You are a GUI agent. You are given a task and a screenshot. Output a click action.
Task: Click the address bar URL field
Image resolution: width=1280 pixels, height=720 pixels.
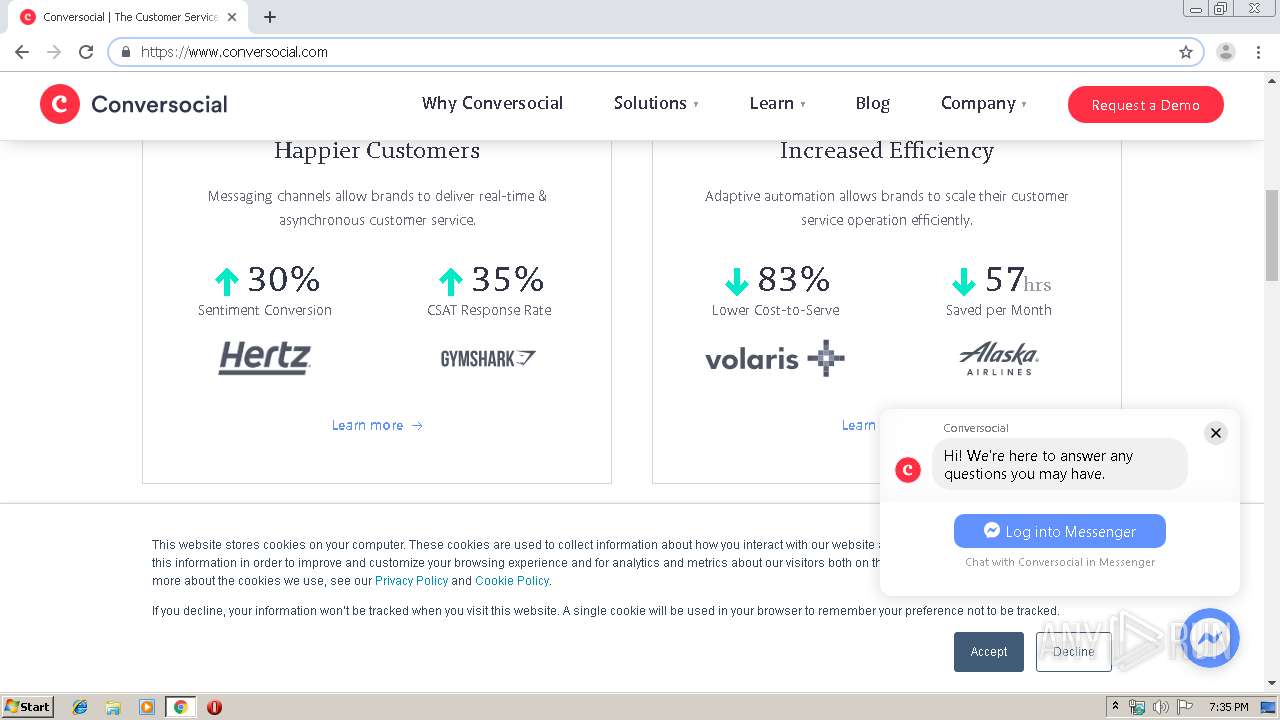(x=640, y=52)
